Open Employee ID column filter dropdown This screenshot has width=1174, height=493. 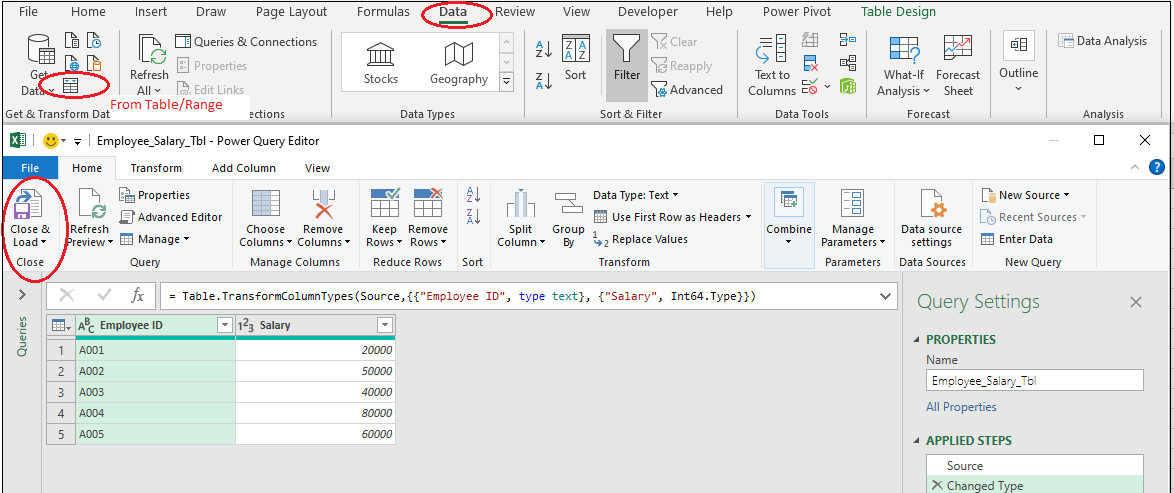click(224, 325)
